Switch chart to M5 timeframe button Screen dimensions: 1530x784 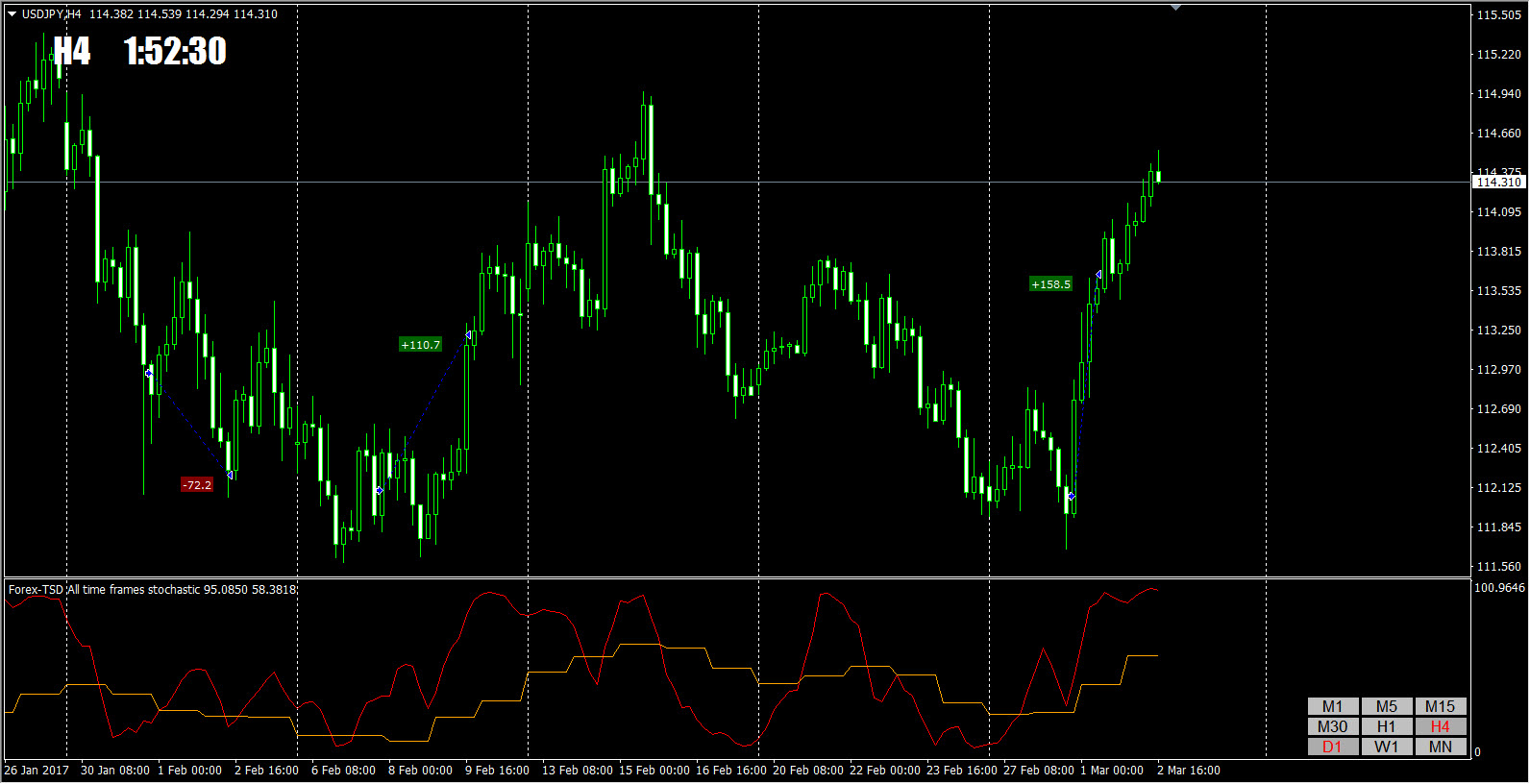(1386, 706)
